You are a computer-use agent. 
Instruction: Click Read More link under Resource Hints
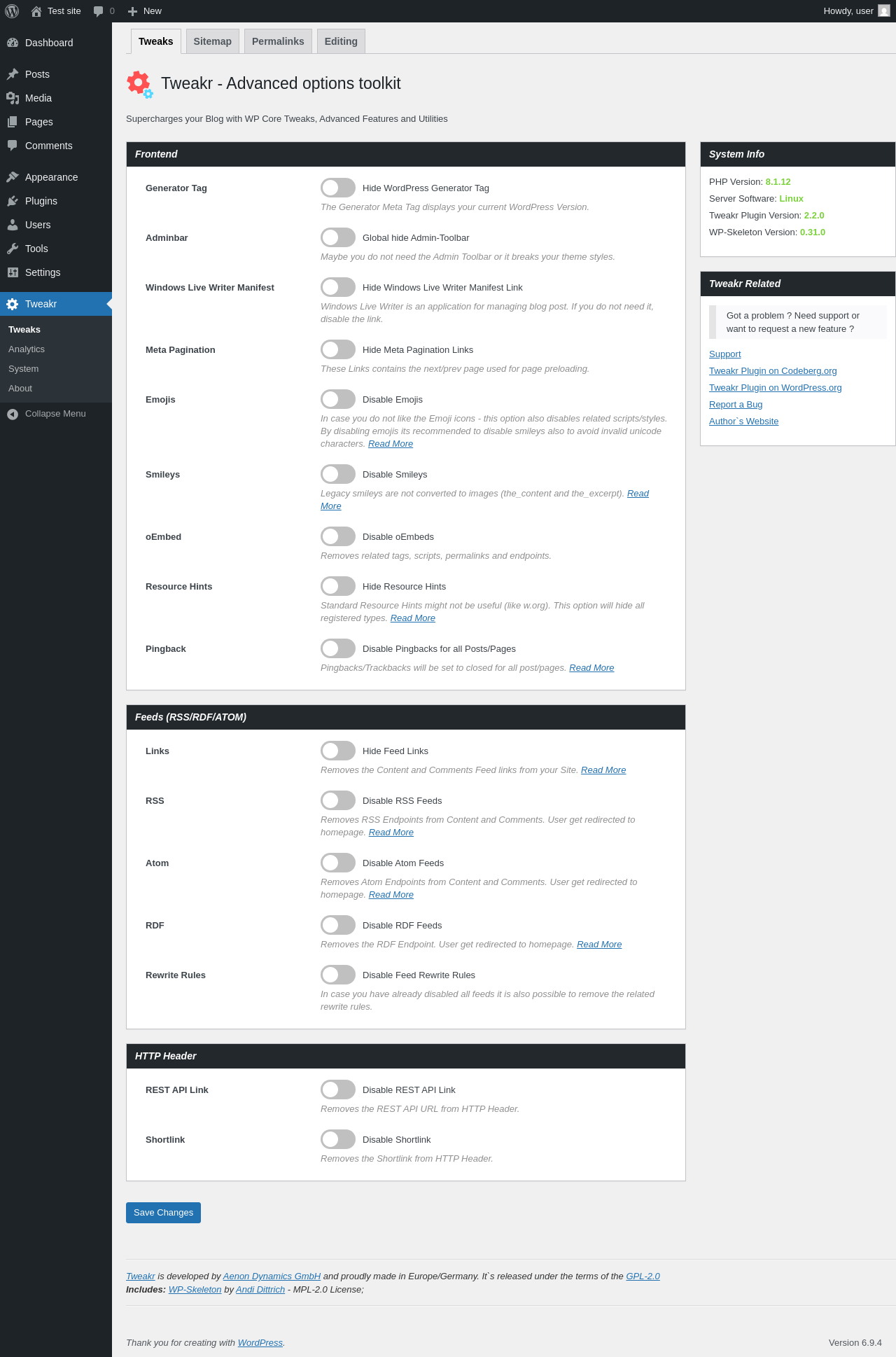point(413,618)
